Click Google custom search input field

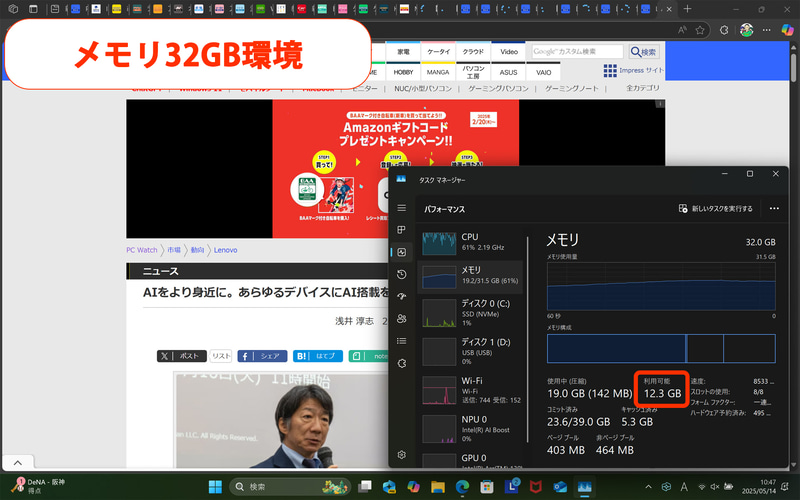click(x=577, y=52)
